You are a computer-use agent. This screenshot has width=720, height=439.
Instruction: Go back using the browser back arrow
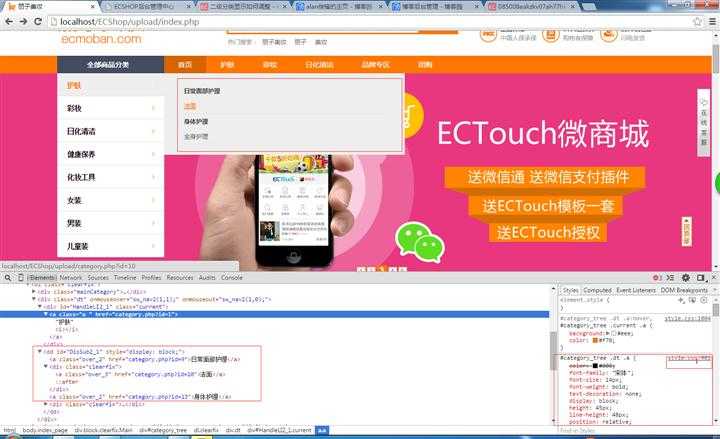[x=9, y=22]
